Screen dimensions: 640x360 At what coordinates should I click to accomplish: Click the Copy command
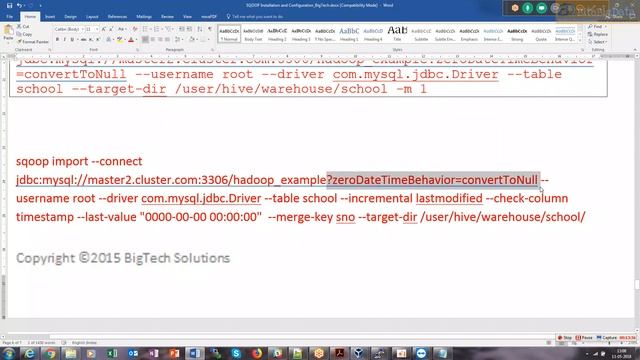(24, 34)
